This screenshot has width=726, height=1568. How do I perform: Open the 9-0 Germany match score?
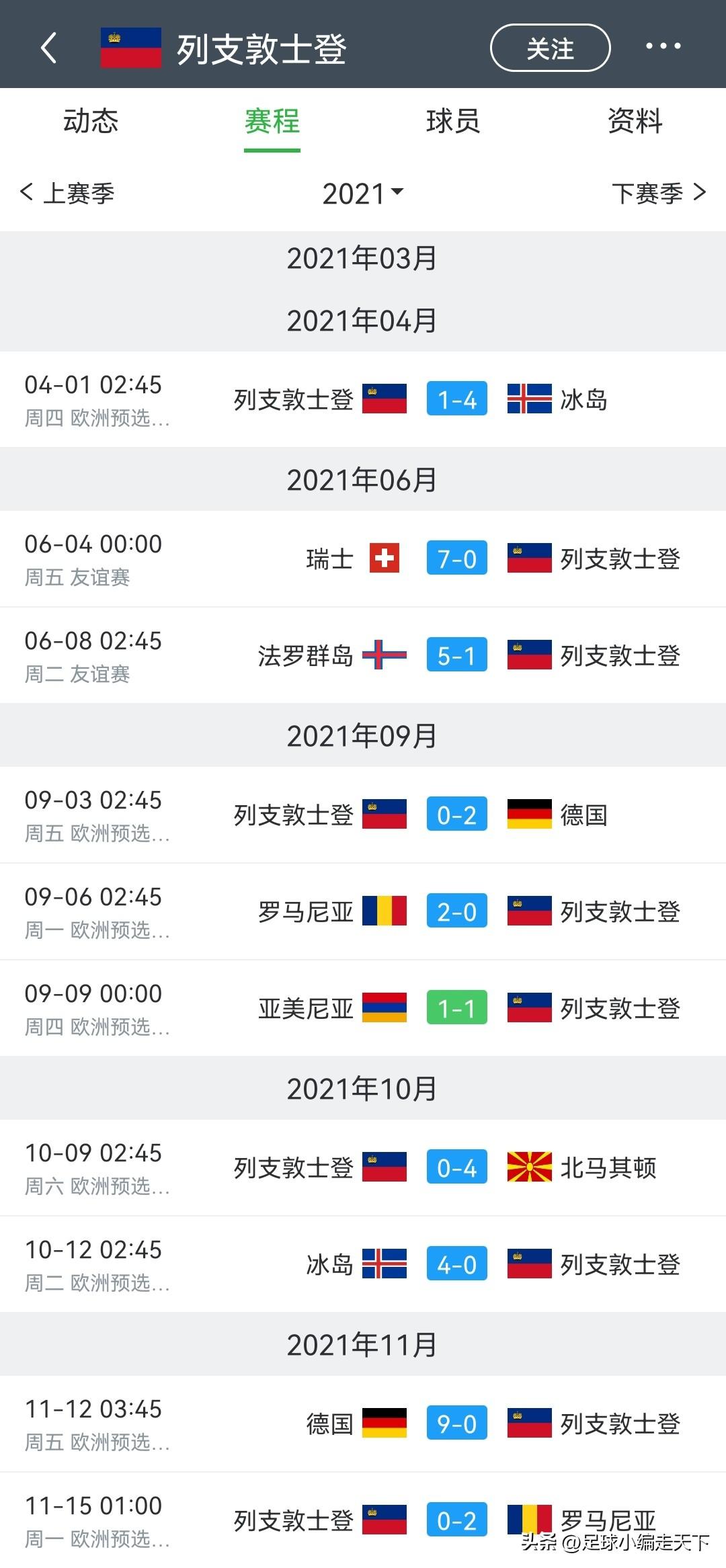(457, 1423)
